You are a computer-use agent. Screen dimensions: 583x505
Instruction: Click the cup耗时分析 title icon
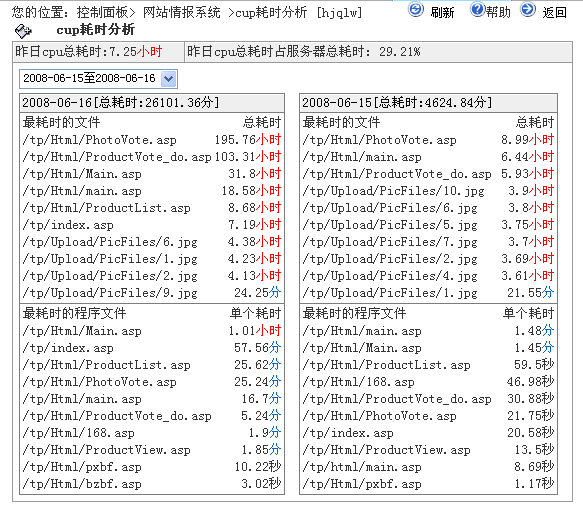[23, 31]
